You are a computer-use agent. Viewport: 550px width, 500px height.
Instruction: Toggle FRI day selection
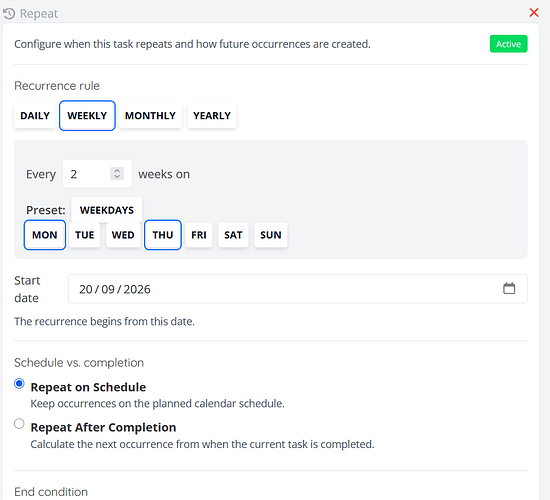199,235
